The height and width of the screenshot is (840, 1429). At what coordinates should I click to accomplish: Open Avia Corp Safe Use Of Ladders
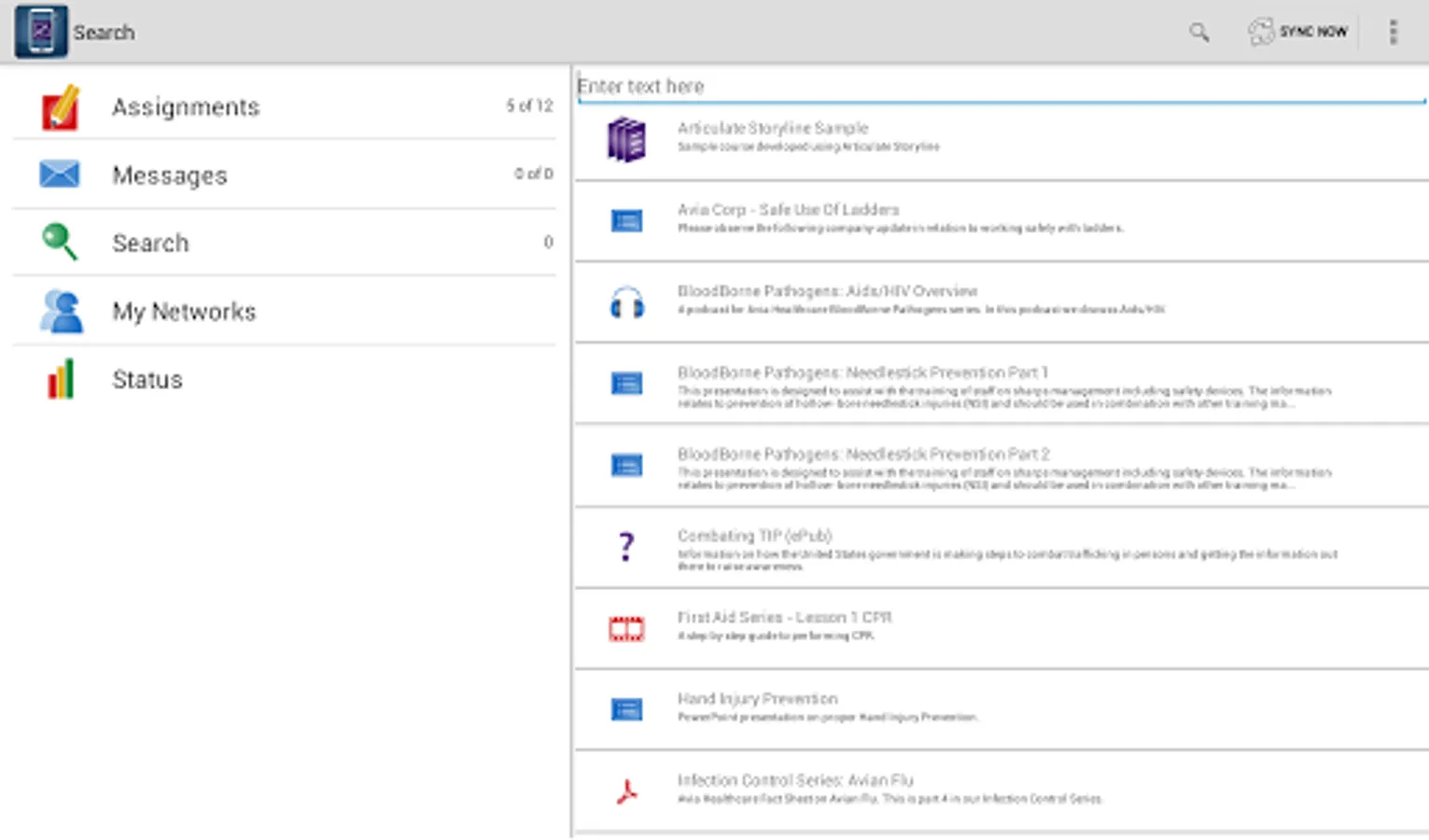click(788, 210)
